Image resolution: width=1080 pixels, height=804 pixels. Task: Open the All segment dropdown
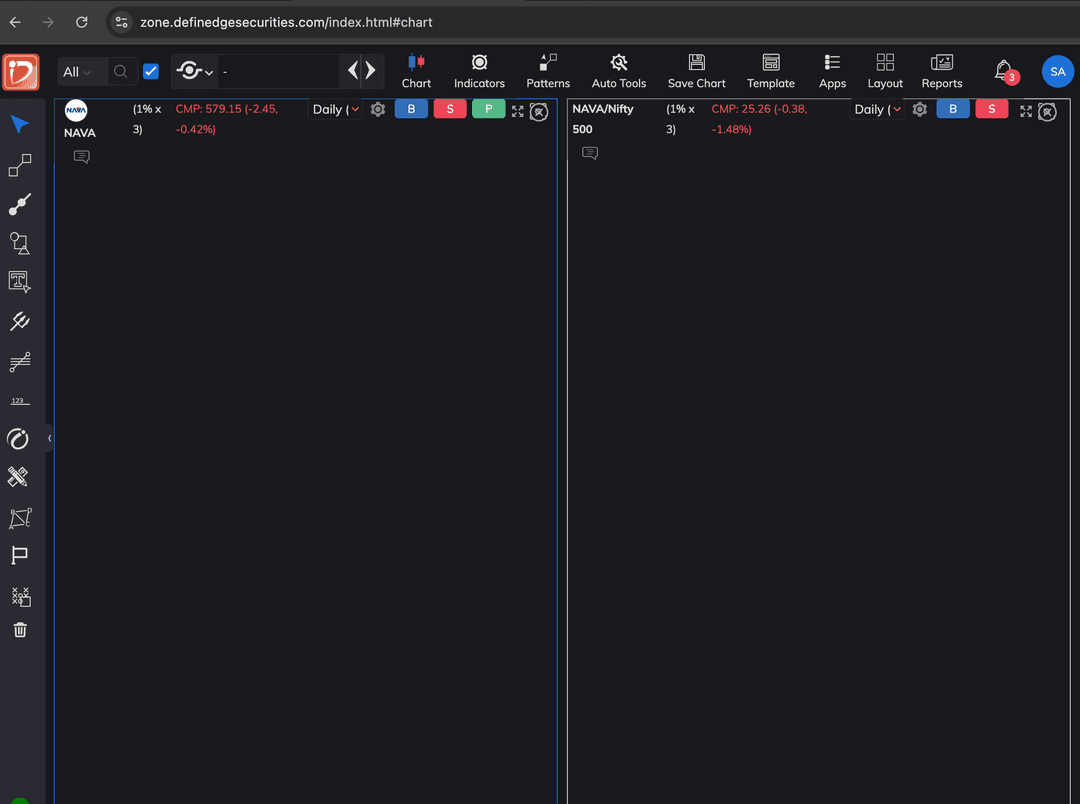[77, 72]
